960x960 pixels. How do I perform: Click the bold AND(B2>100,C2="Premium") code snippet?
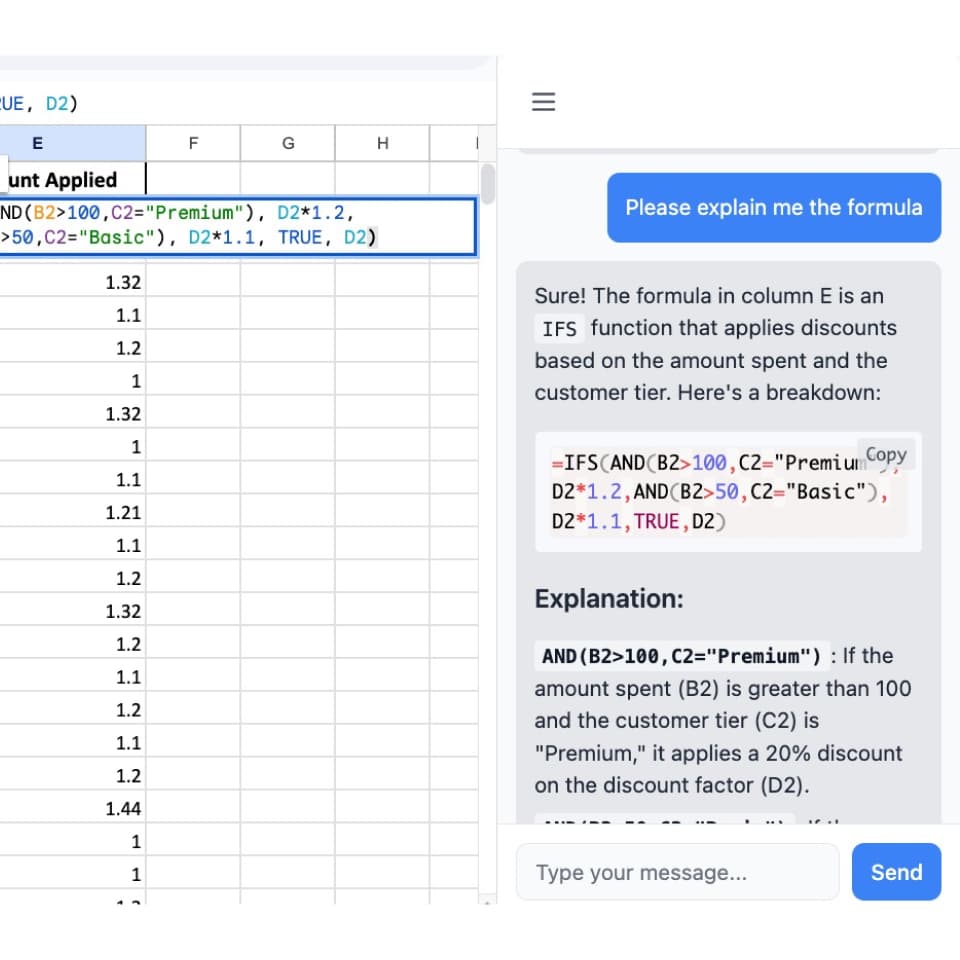tap(681, 657)
